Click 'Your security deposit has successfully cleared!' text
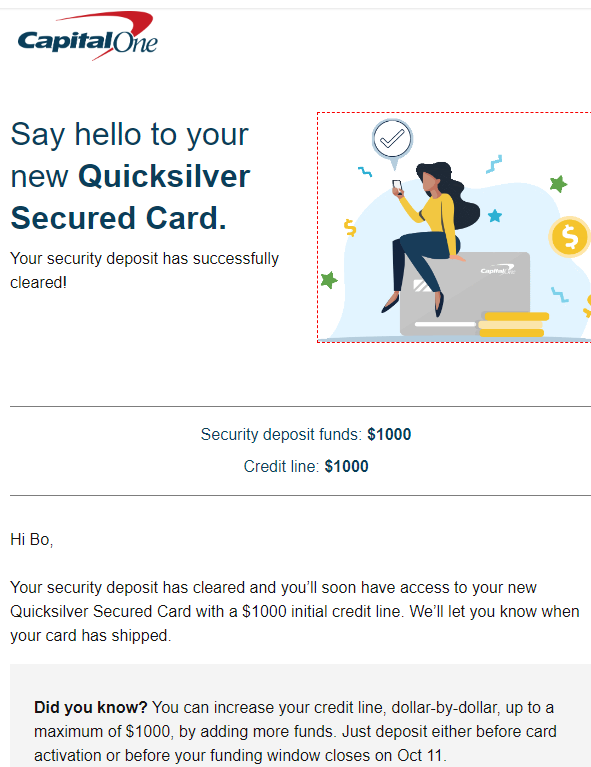The image size is (591, 767). click(x=145, y=270)
